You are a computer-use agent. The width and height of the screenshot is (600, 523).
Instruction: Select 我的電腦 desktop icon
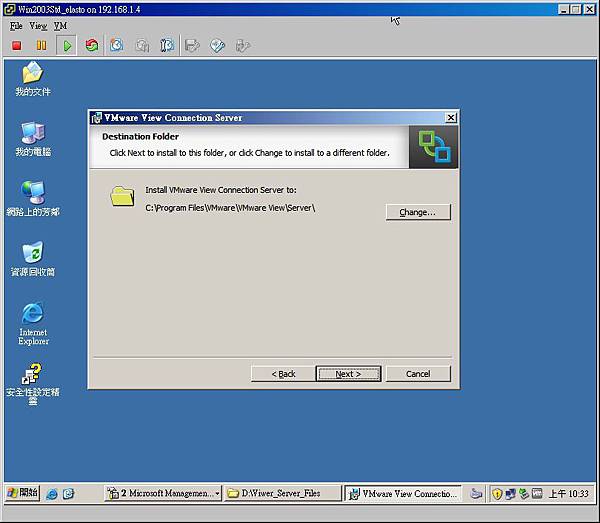click(x=33, y=139)
